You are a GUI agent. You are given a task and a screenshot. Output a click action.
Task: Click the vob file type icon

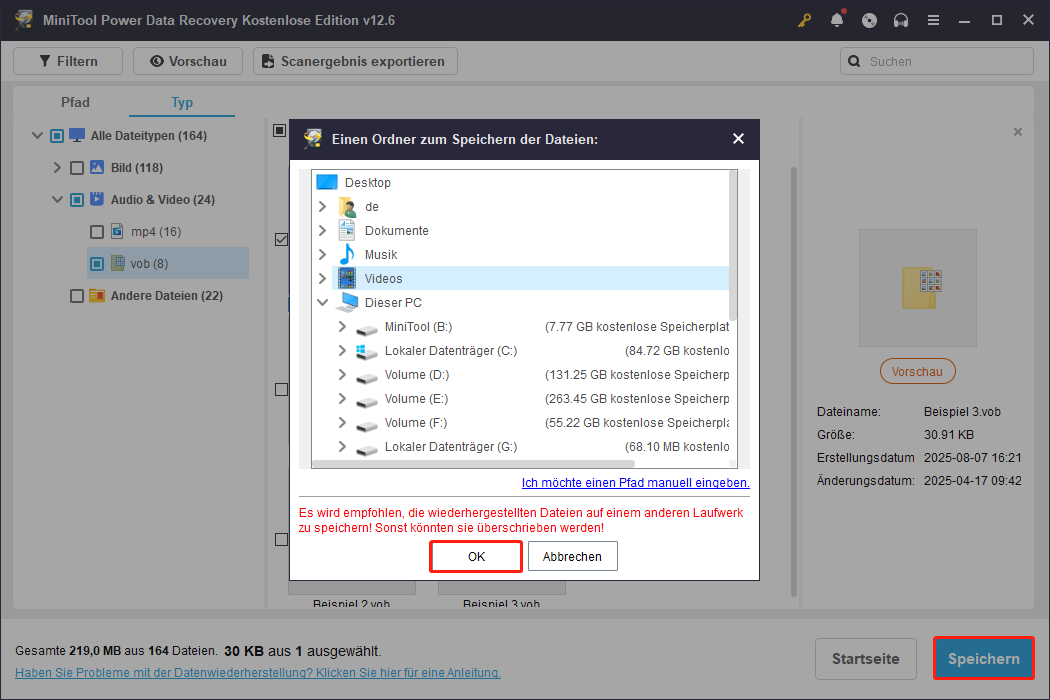[118, 263]
